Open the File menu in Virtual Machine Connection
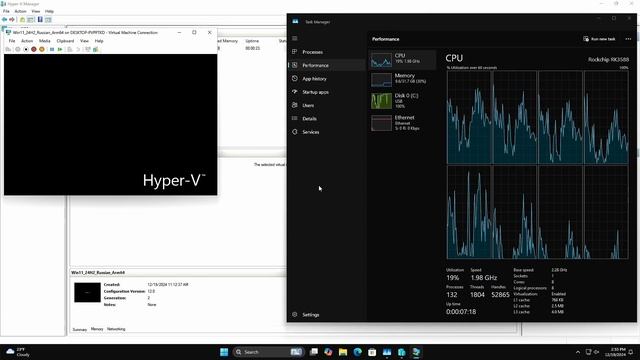Image resolution: width=640 pixels, height=360 pixels. [x=12, y=41]
